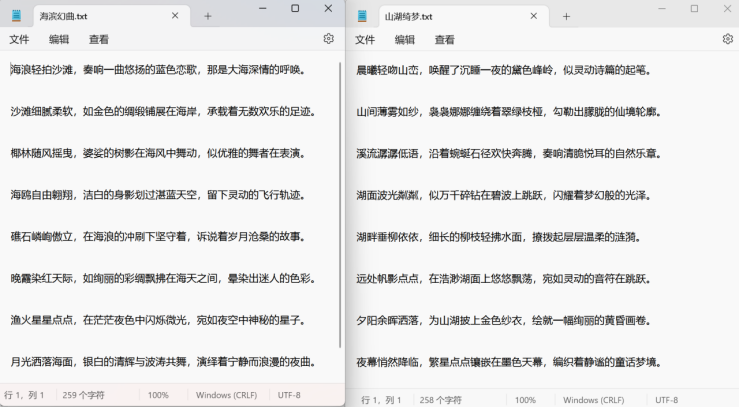The image size is (740, 407).
Task: Click line starting 沙滩细腻柔软
Action: coord(165,111)
